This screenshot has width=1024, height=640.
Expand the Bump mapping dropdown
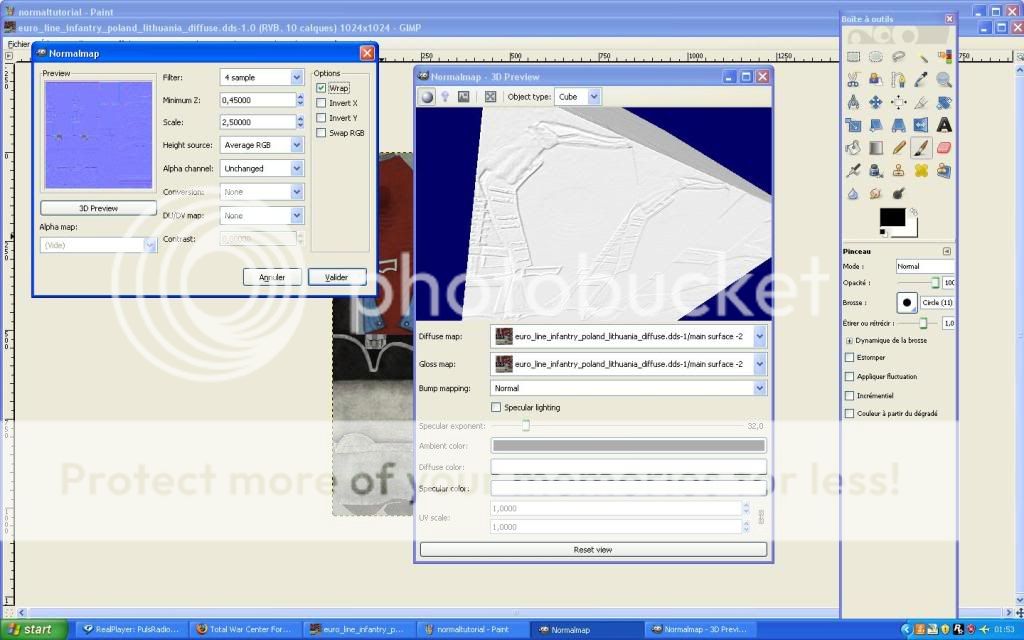click(628, 388)
